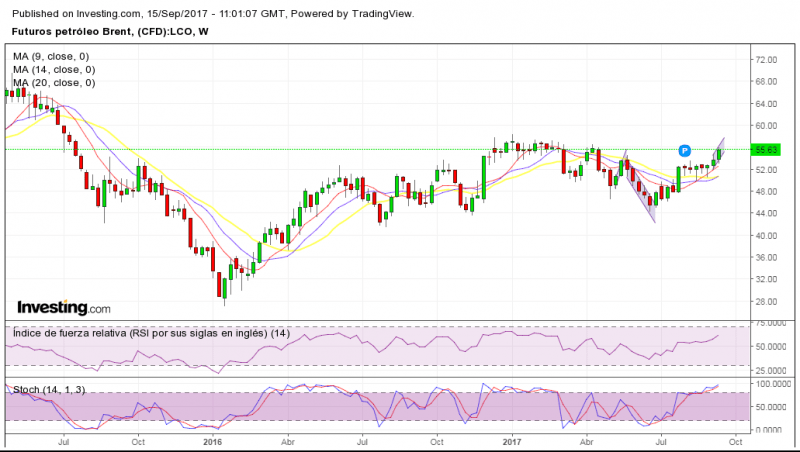This screenshot has width=800, height=452.
Task: Select the MA (20, close, 0) indicator label
Action: pos(54,83)
